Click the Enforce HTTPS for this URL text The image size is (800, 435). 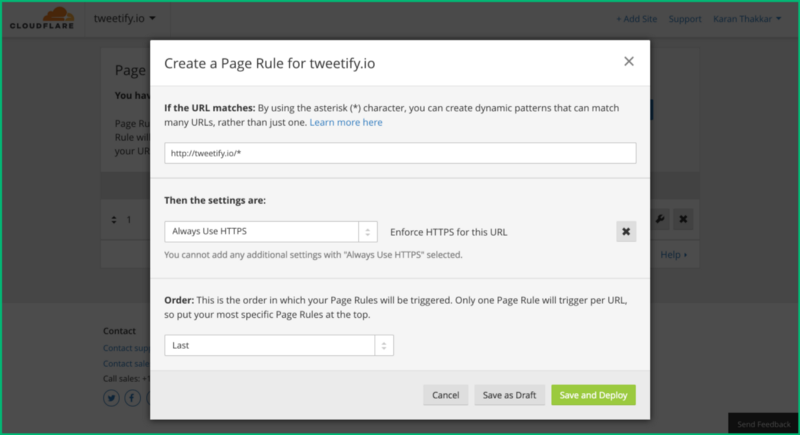[x=448, y=232]
